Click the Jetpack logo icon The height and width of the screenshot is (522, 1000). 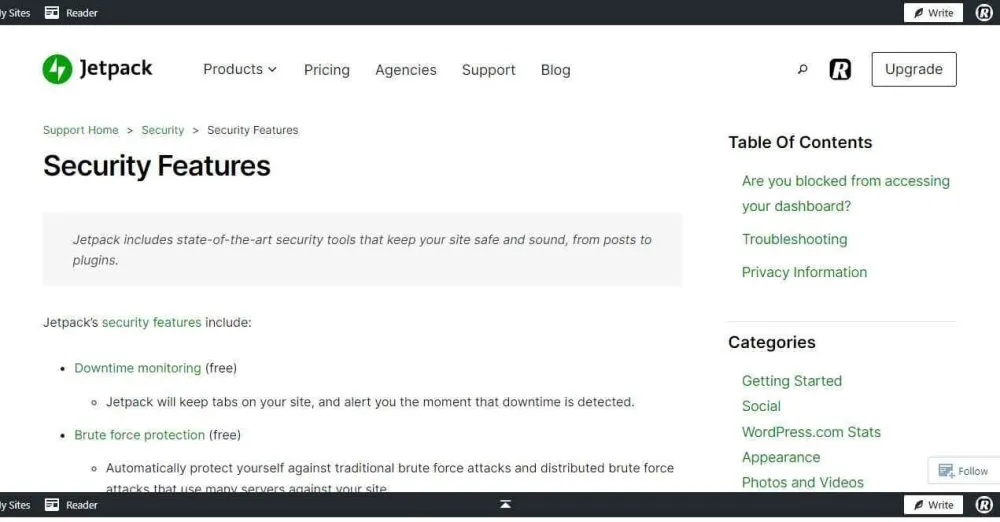(x=57, y=69)
